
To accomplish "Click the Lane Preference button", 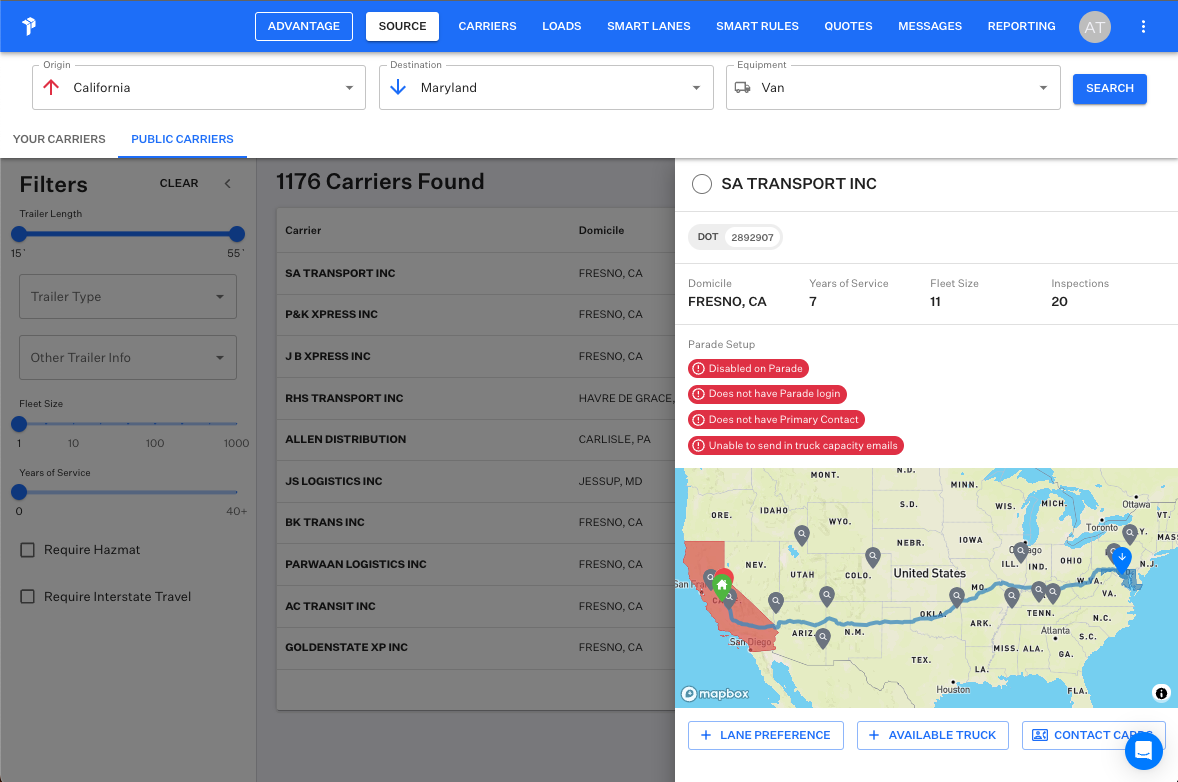I will tap(765, 735).
